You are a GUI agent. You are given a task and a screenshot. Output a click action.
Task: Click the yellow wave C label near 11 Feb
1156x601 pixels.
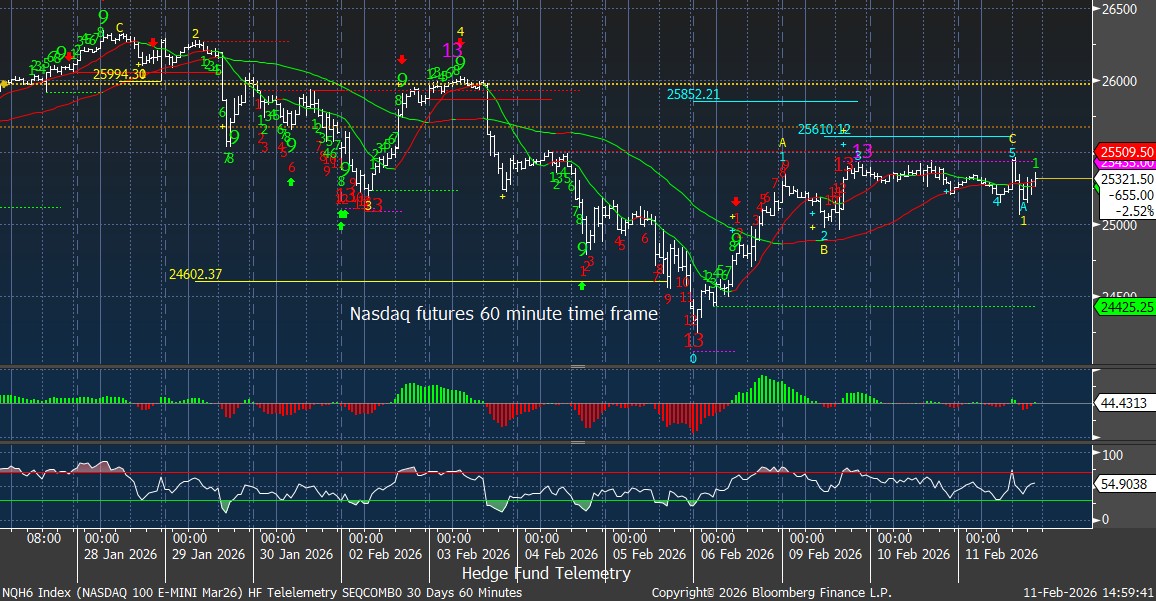[x=1012, y=138]
